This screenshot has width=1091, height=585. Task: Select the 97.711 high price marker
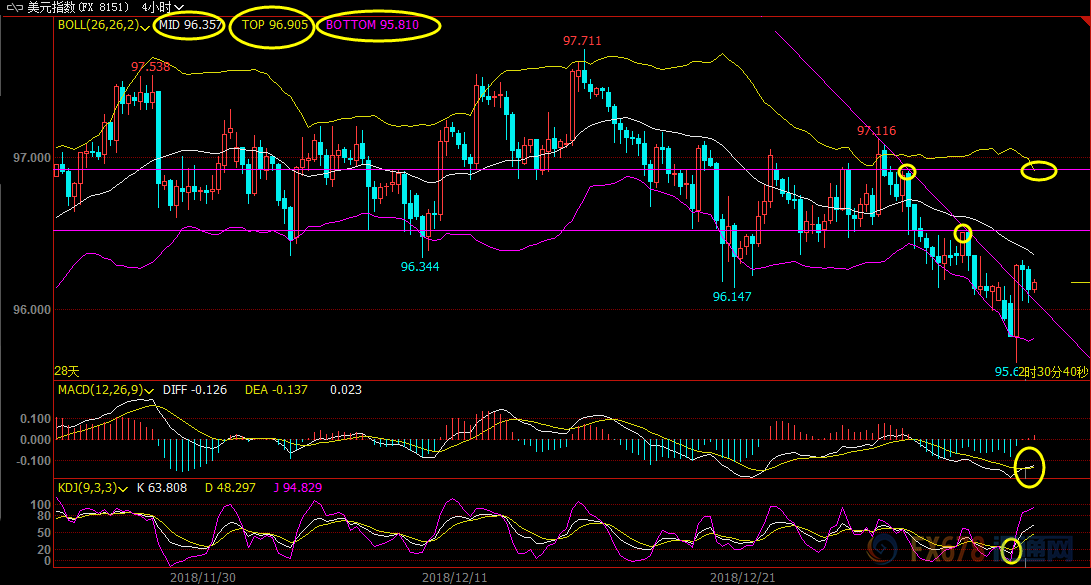pos(582,41)
